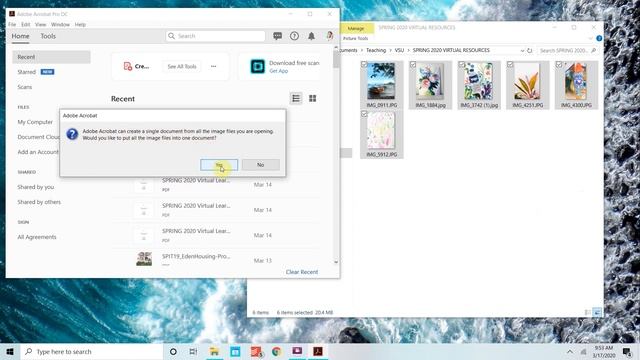Image resolution: width=640 pixels, height=360 pixels.
Task: Click Teaching in the Explorer breadcrumb
Action: [x=376, y=50]
